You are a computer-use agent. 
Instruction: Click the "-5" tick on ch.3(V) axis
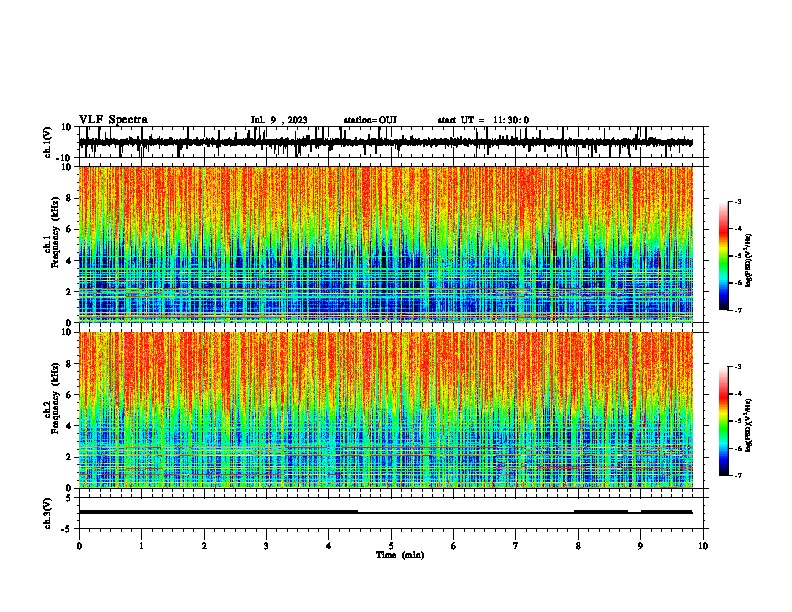click(x=68, y=529)
